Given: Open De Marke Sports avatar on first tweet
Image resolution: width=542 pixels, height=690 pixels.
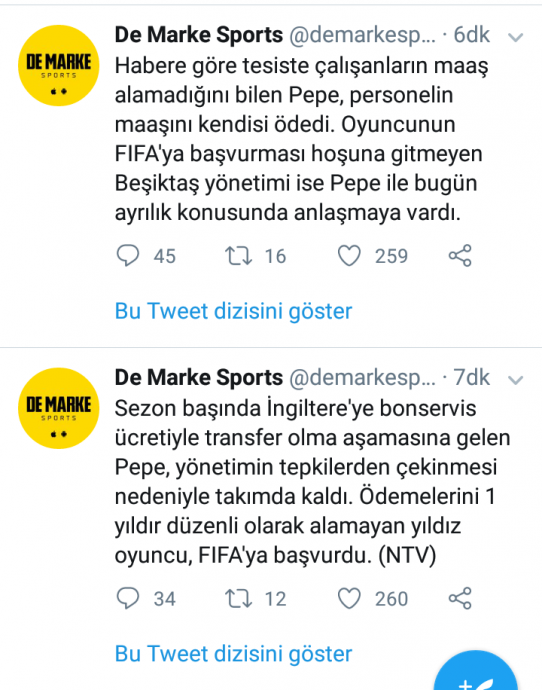Looking at the screenshot, I should pos(59,66).
